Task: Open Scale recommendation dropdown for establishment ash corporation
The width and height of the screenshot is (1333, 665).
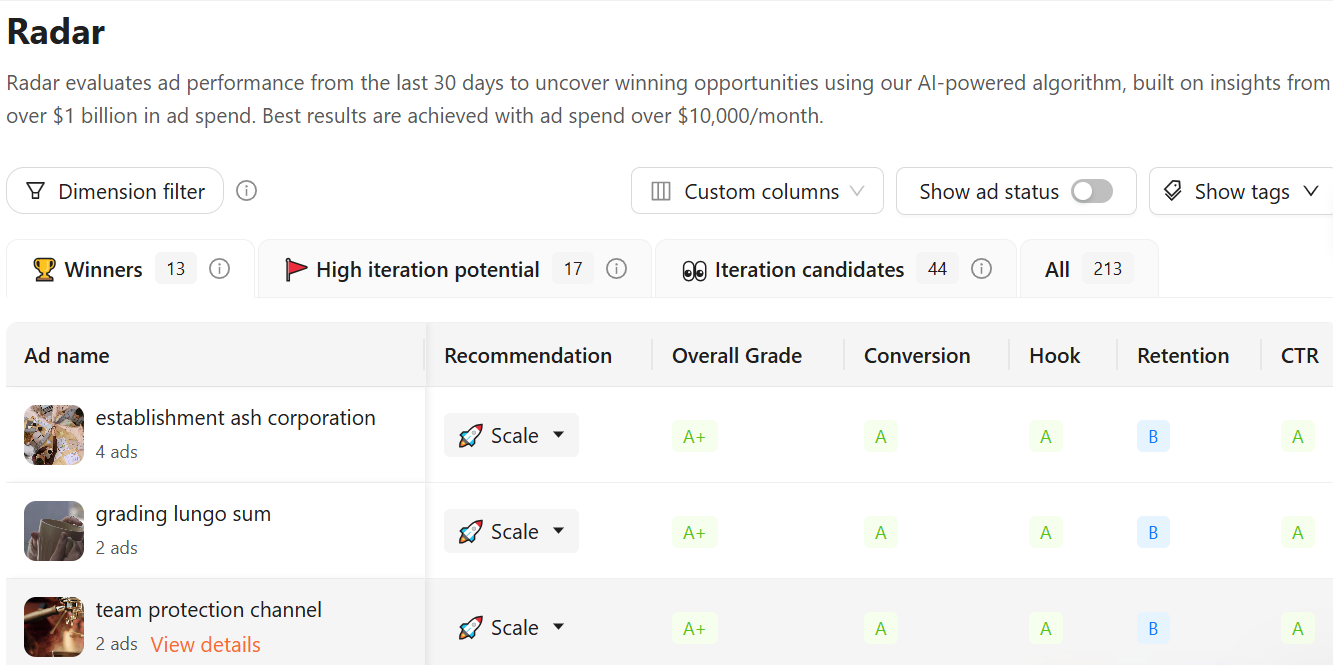Action: point(511,435)
